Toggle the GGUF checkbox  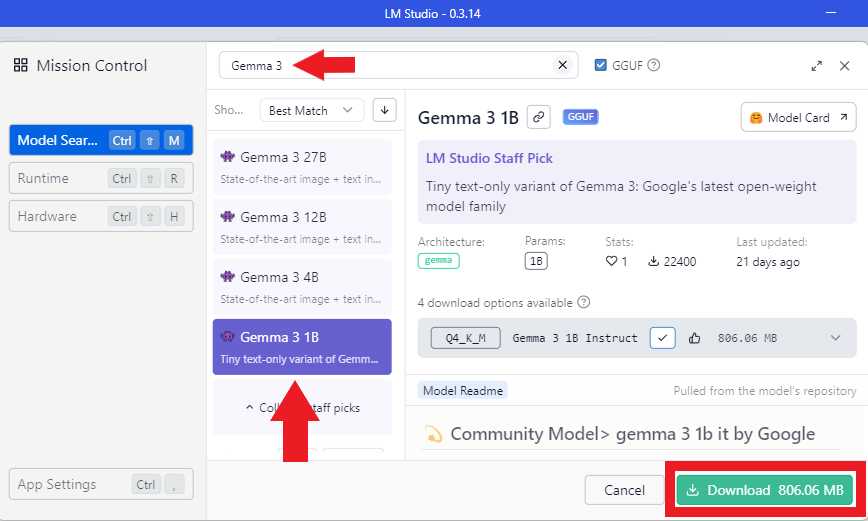click(600, 65)
